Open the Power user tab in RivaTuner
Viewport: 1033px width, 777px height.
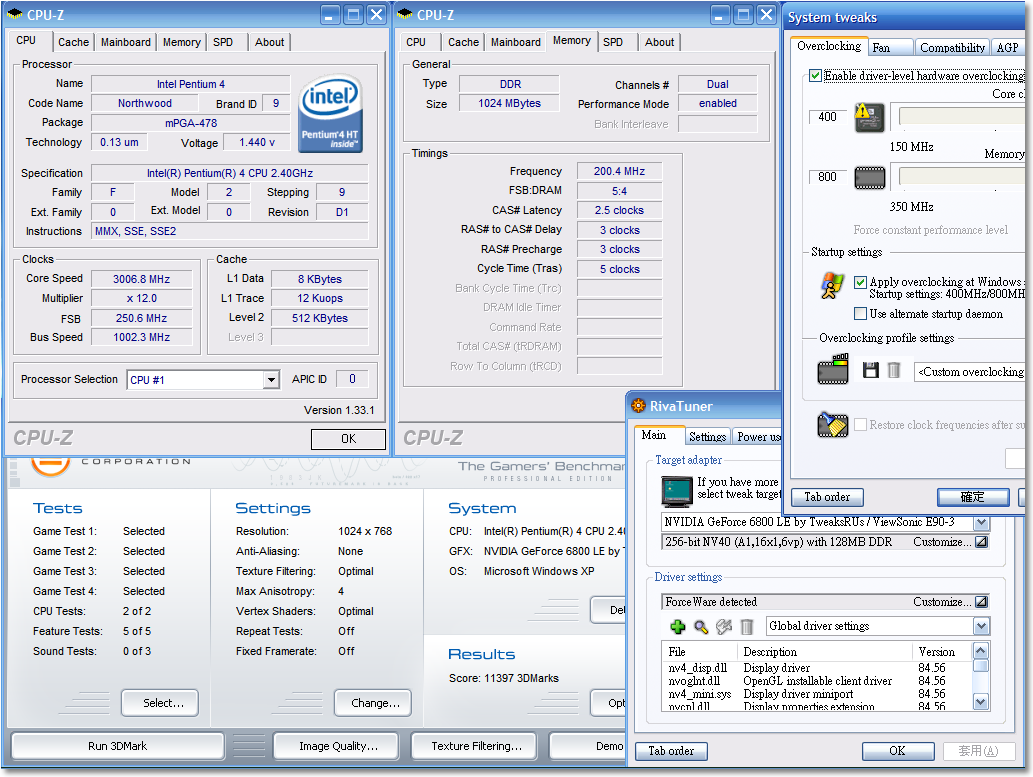(758, 436)
